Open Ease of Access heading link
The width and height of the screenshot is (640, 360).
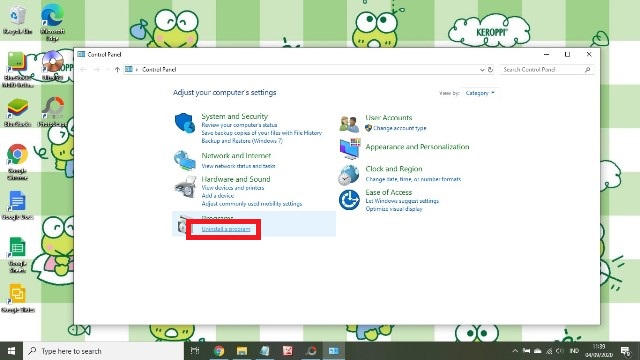pyautogui.click(x=389, y=192)
